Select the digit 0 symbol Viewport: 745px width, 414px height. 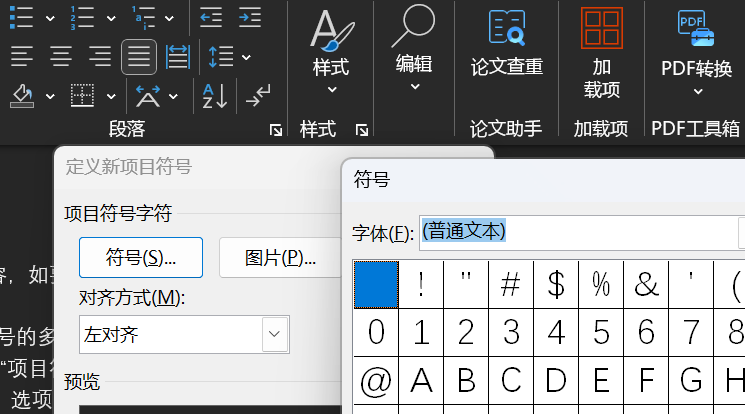pos(376,332)
